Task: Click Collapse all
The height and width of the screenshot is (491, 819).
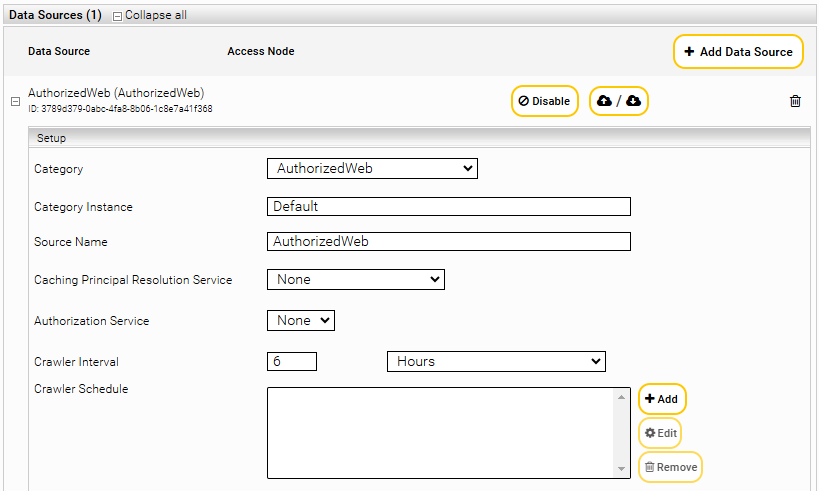Action: click(150, 15)
